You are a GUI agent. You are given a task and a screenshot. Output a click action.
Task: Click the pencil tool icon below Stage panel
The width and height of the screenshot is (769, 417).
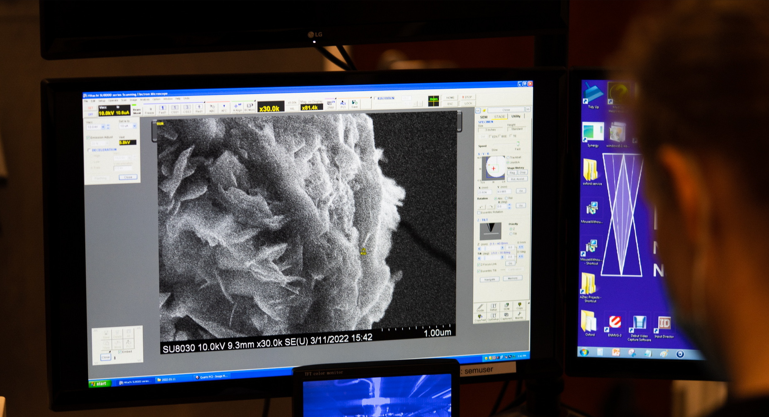[482, 306]
